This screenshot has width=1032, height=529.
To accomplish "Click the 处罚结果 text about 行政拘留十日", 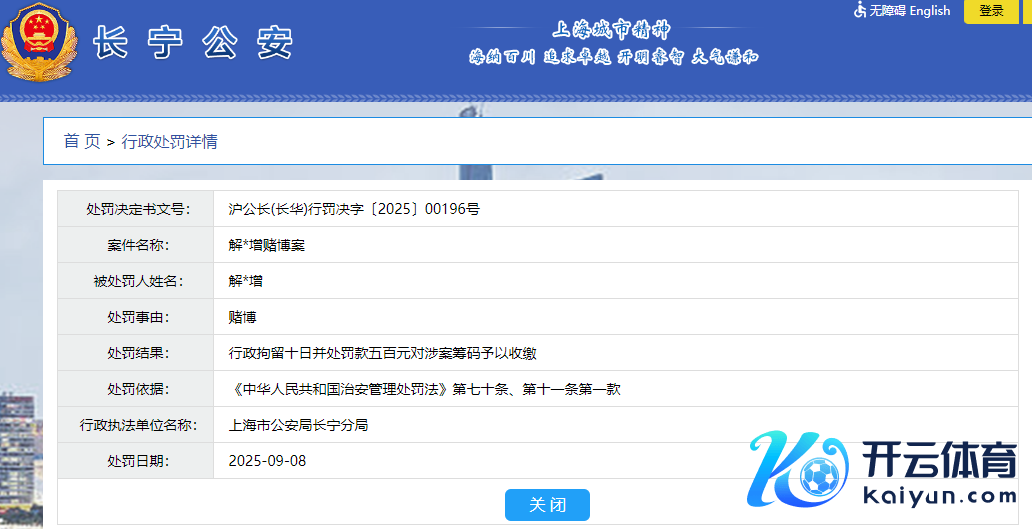I will pos(383,353).
